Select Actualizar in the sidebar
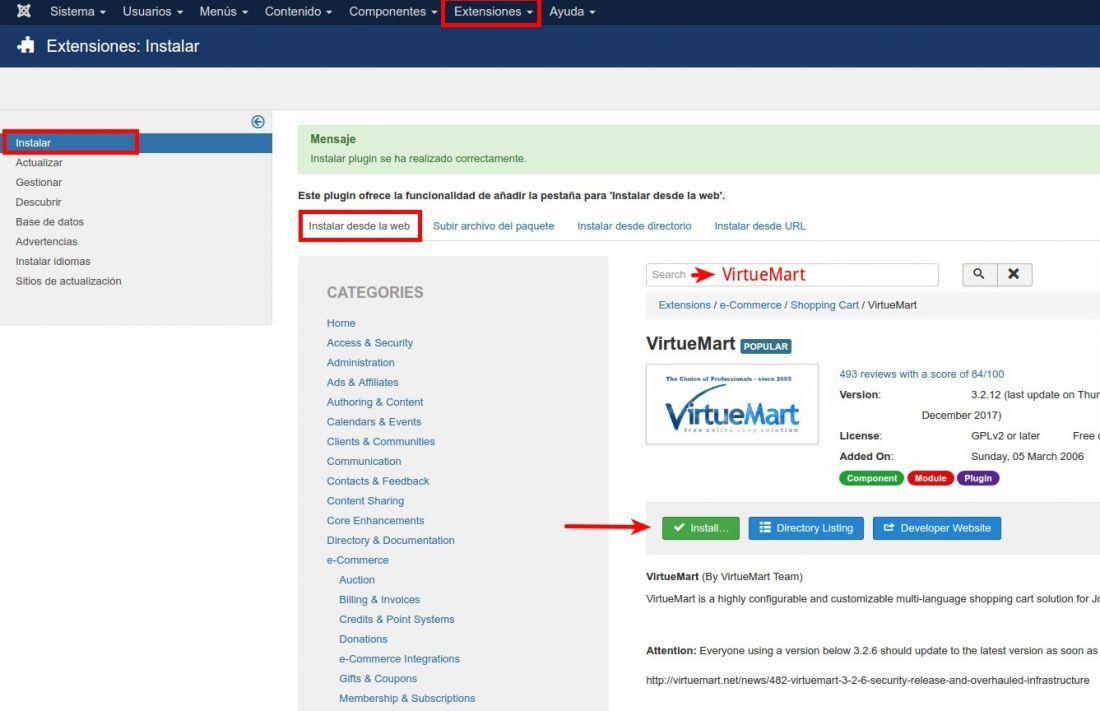This screenshot has height=711, width=1100. pyautogui.click(x=39, y=162)
